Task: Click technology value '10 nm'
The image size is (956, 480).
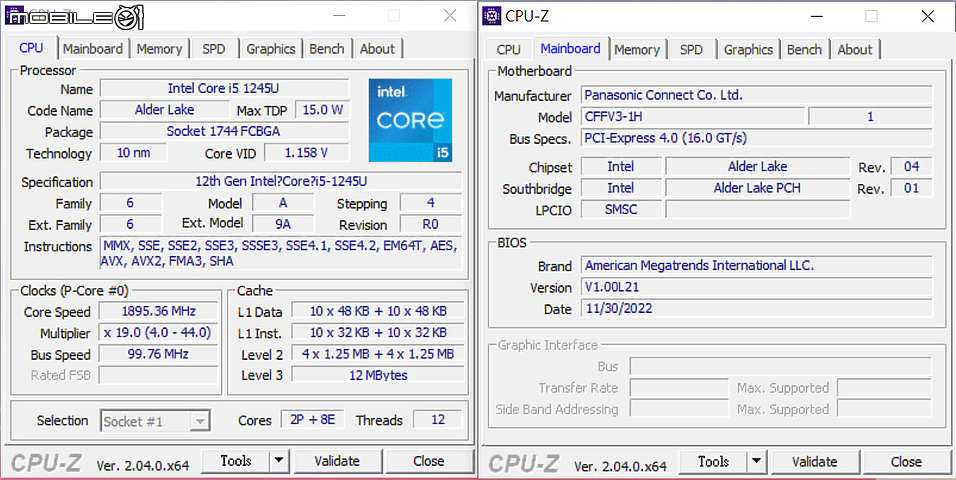Action: click(134, 152)
